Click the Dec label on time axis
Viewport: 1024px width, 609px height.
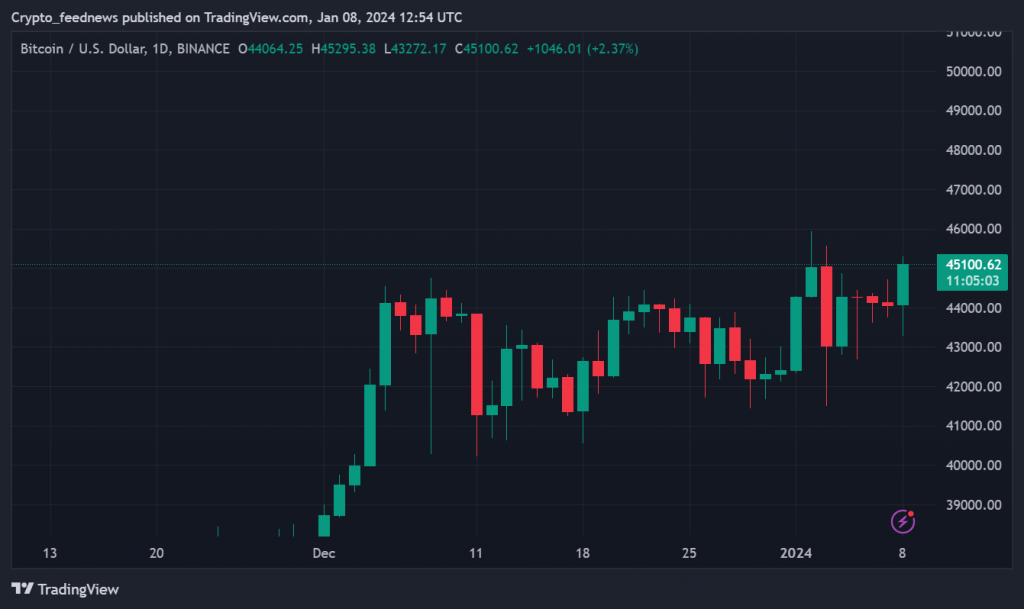[323, 553]
